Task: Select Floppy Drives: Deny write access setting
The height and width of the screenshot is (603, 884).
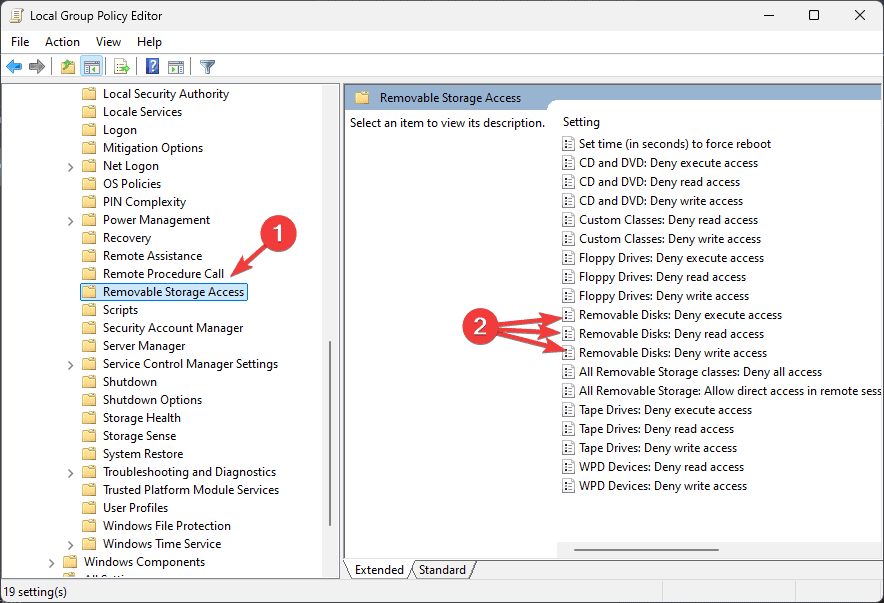Action: click(664, 296)
